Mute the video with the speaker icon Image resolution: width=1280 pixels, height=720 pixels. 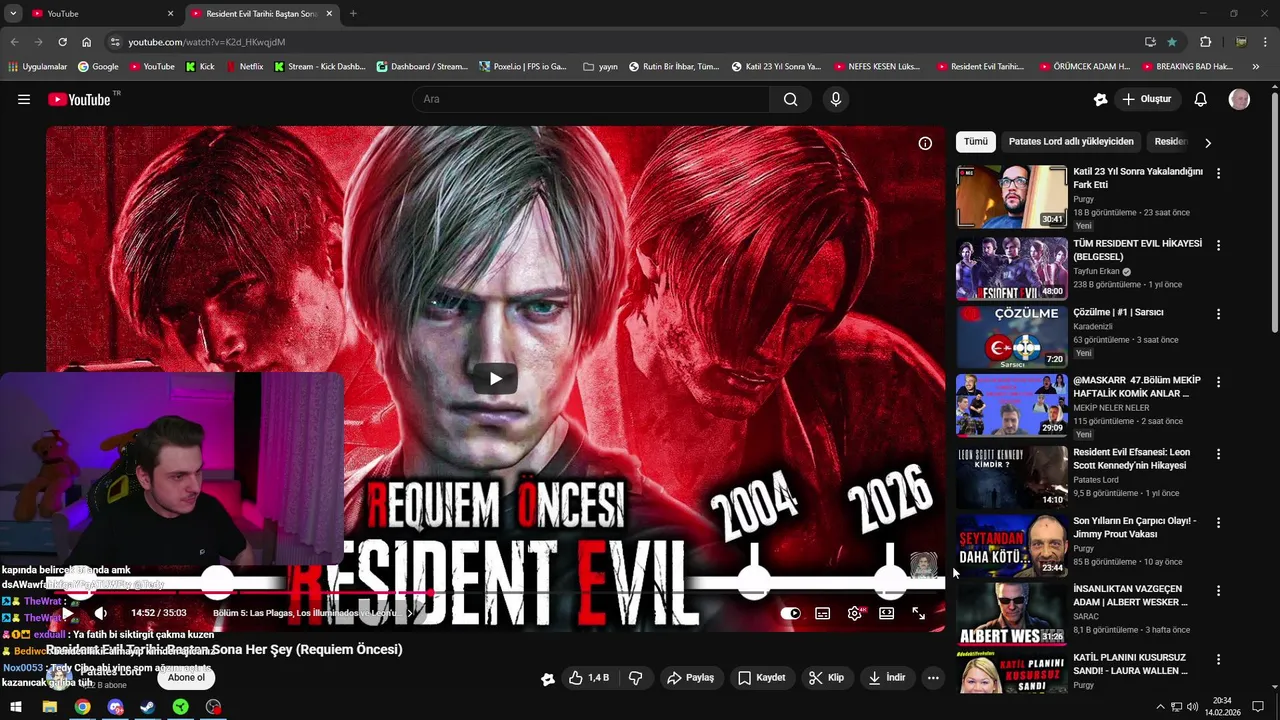(100, 613)
